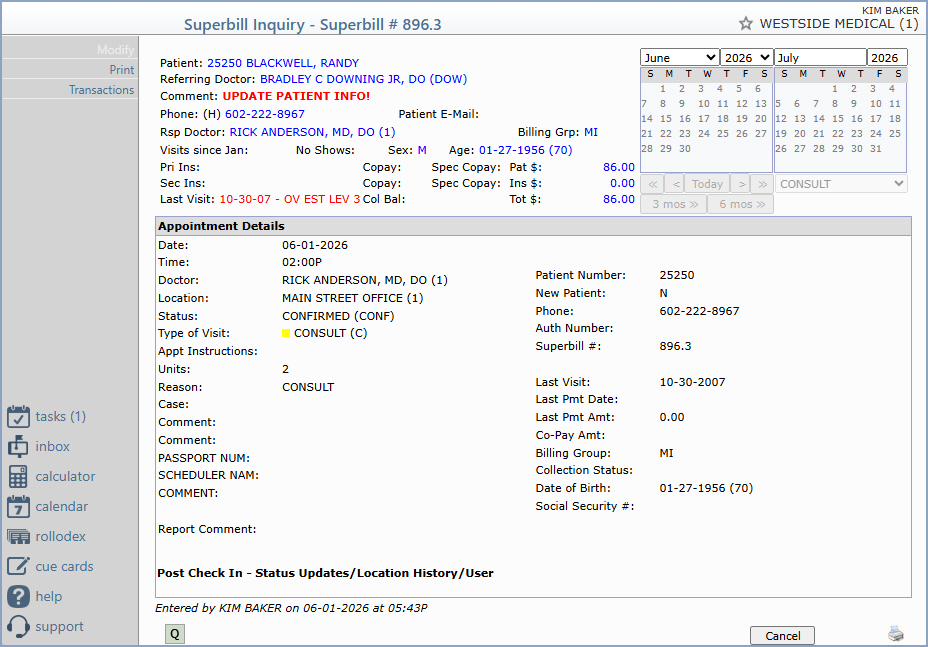
Task: Click the 3 mos forward button
Action: (x=674, y=204)
